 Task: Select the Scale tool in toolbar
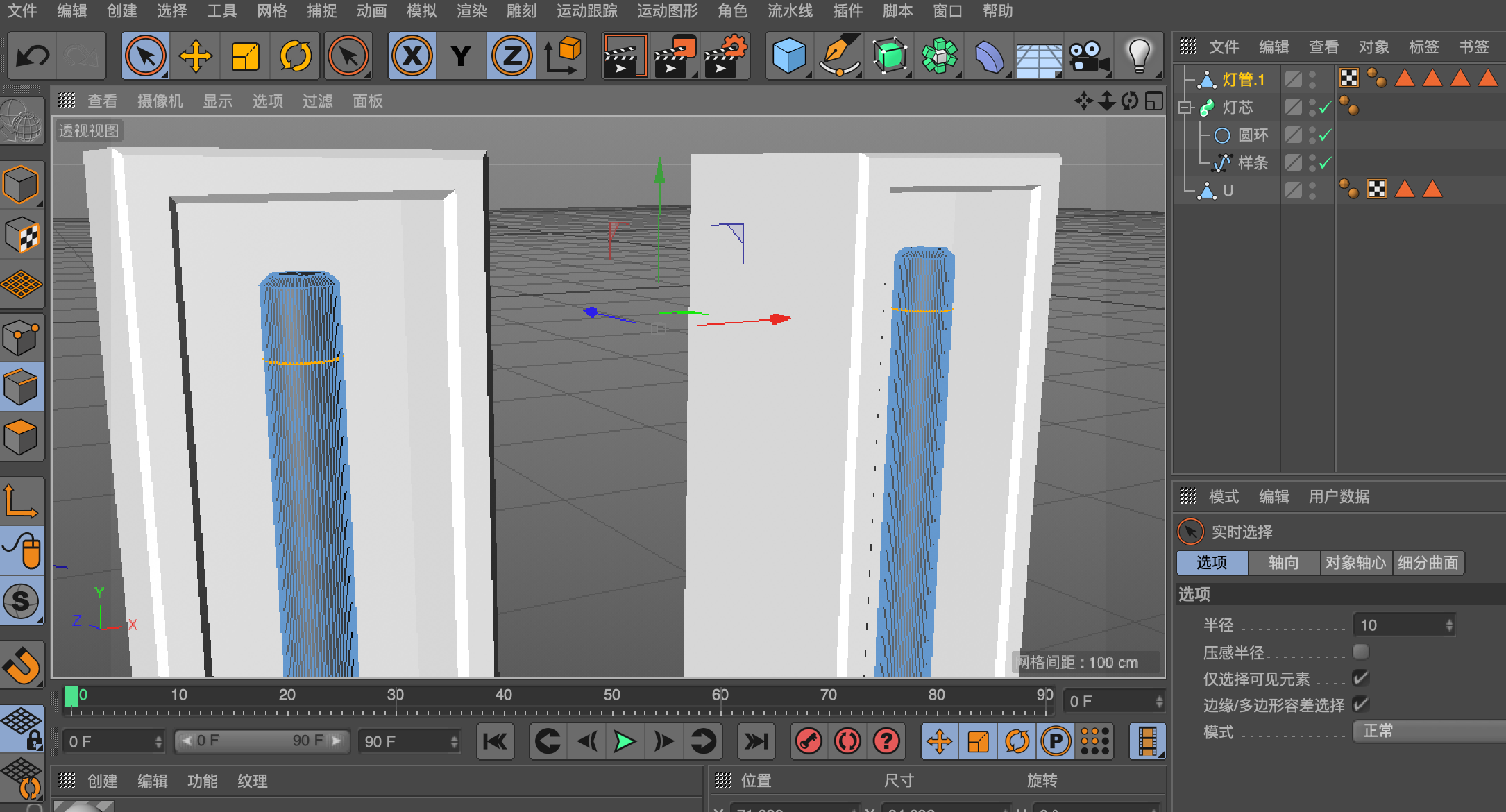click(245, 56)
